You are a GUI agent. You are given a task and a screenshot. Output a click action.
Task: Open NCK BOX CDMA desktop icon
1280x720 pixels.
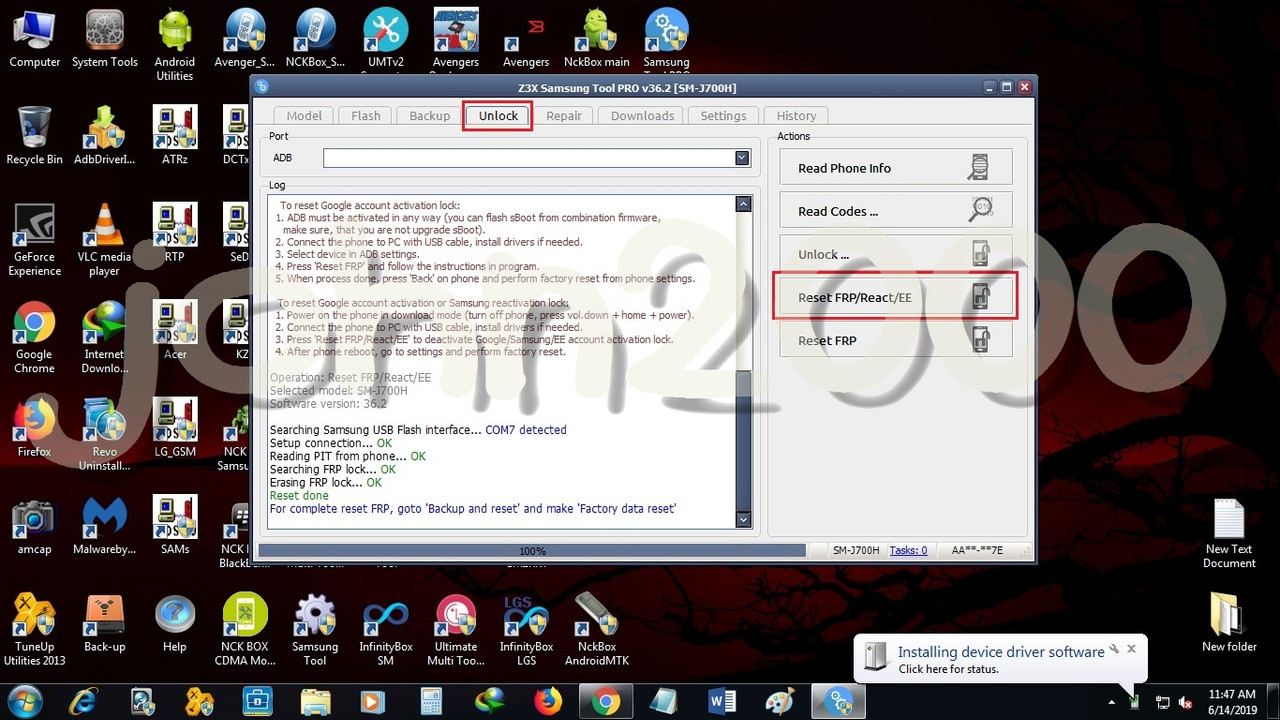coord(245,630)
